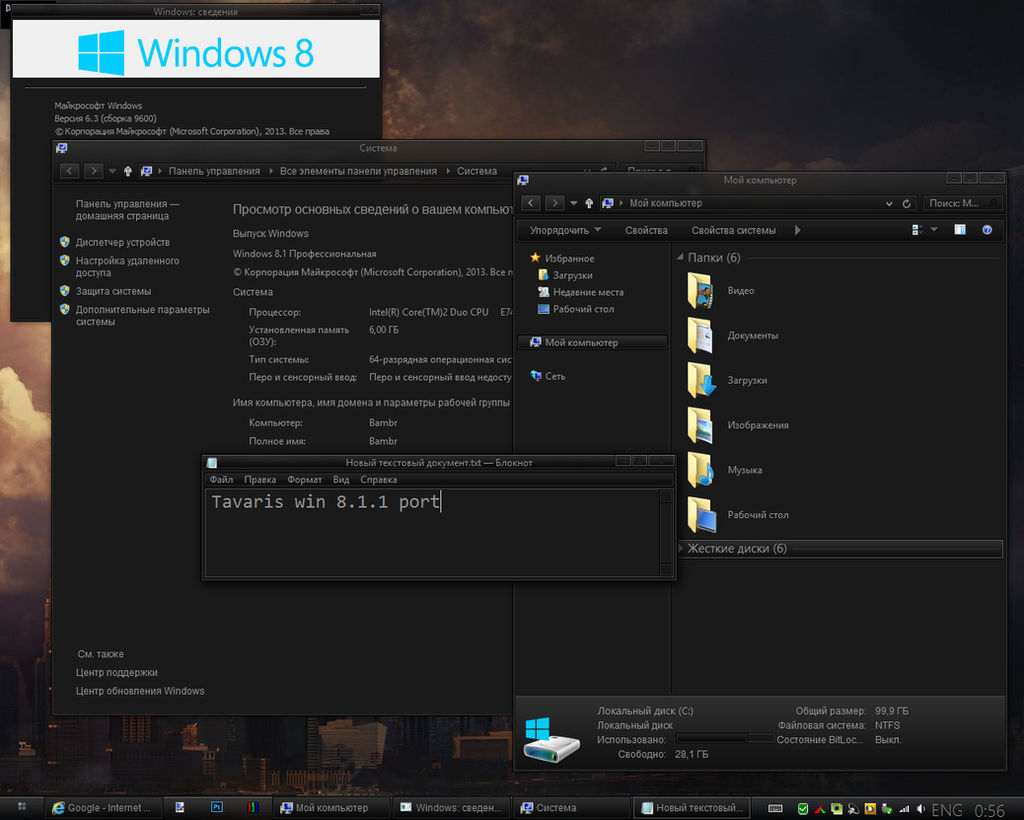Refresh the Мой компьютер address bar
The image size is (1024, 820).
907,203
